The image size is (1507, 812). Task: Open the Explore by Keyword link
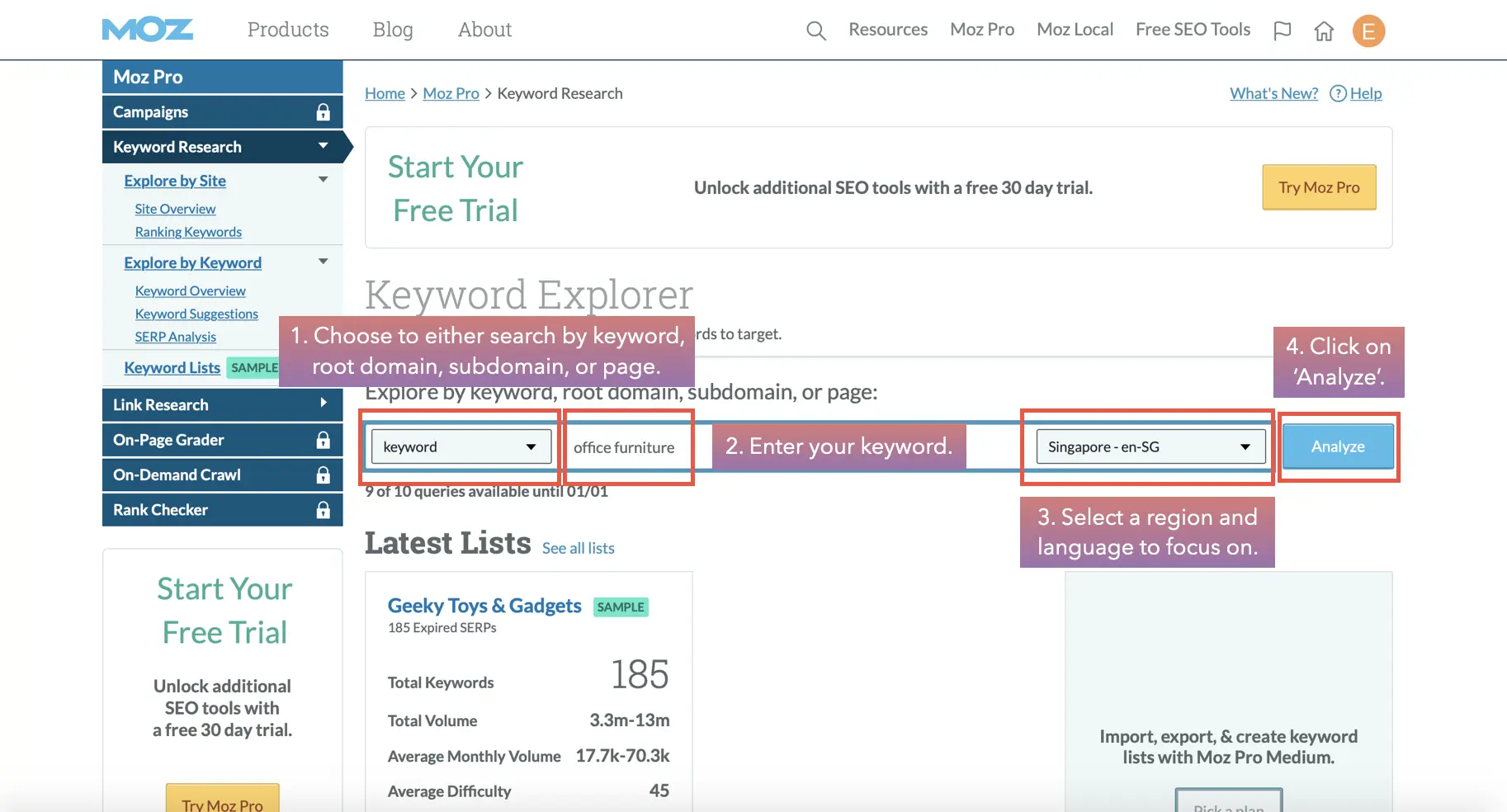(x=192, y=262)
